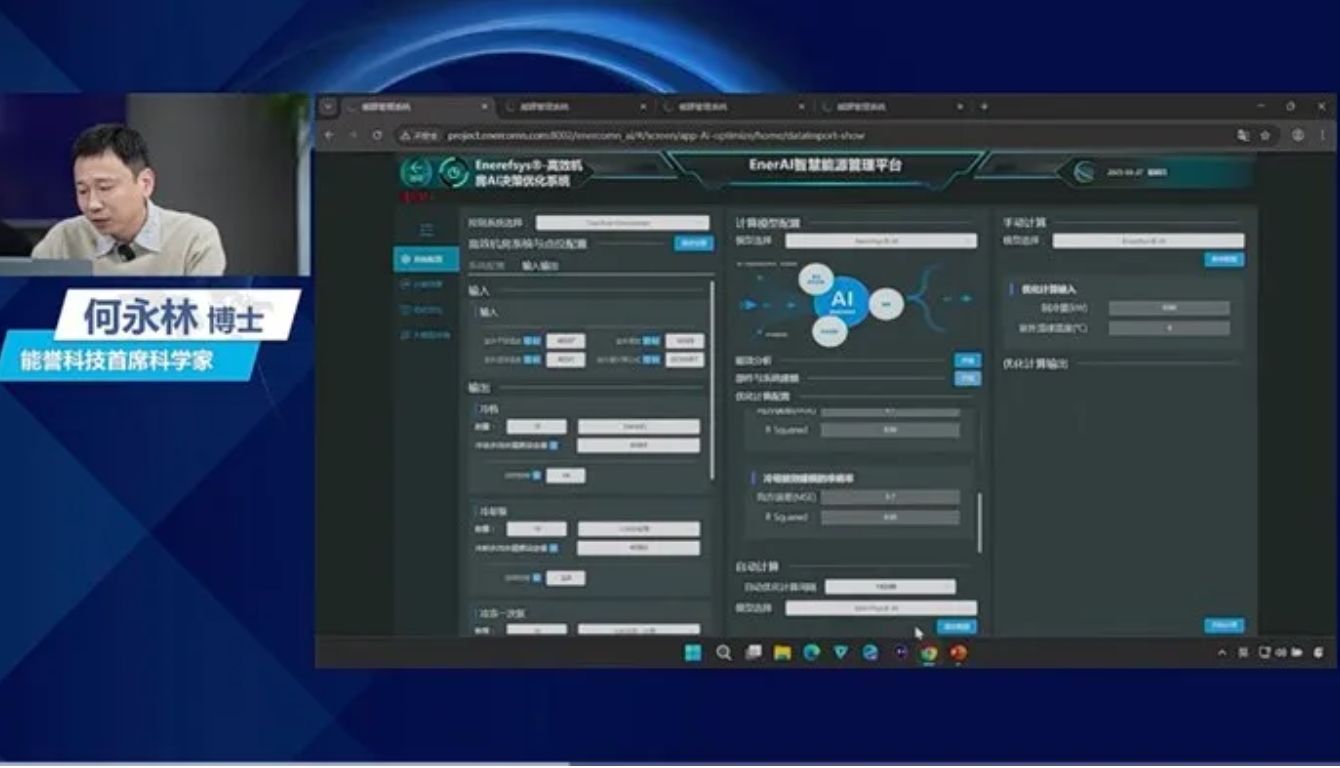The width and height of the screenshot is (1340, 768).
Task: Click the globe icon in header bar
Action: pos(1083,172)
